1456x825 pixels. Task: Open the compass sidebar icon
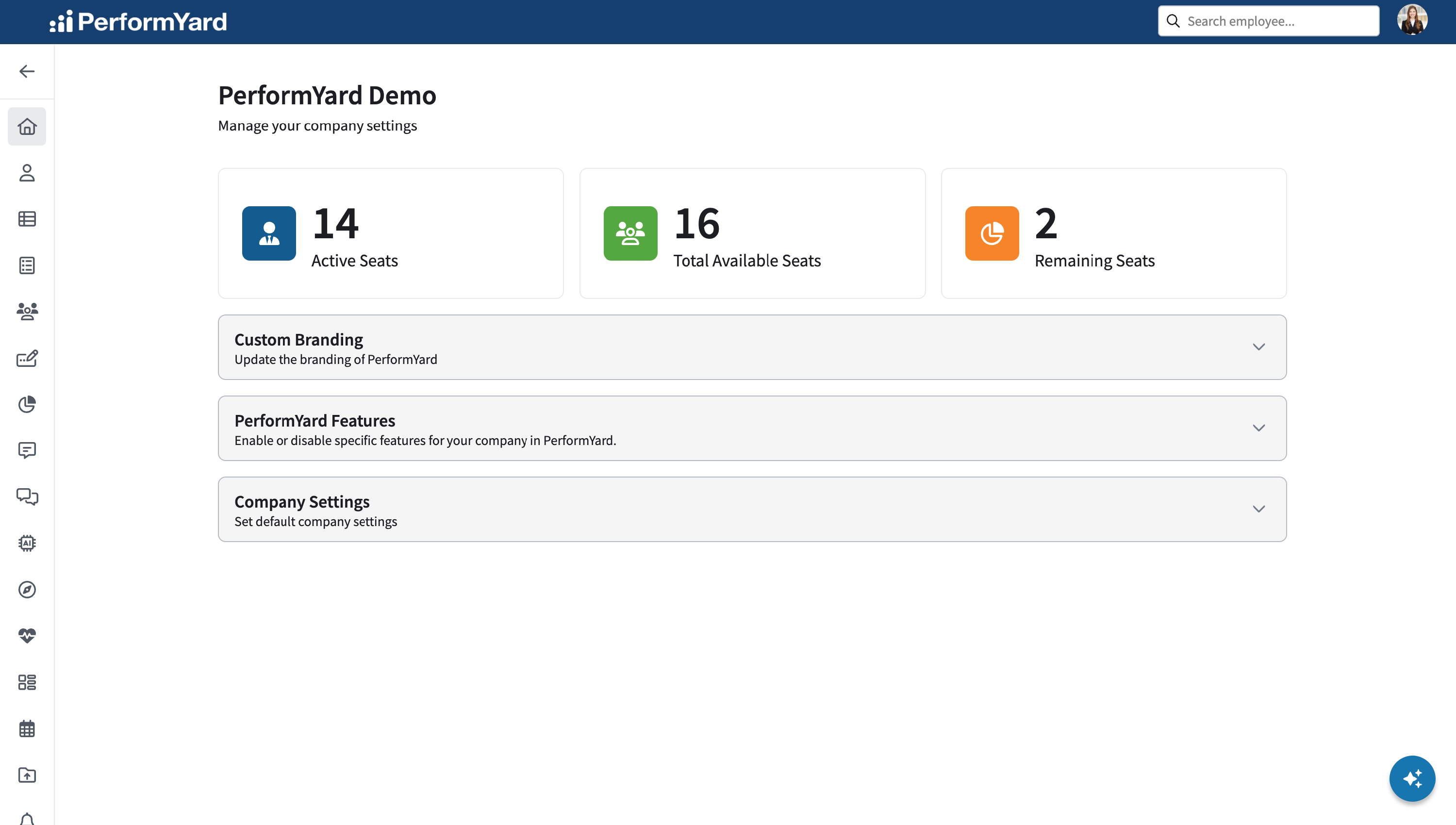pyautogui.click(x=27, y=590)
